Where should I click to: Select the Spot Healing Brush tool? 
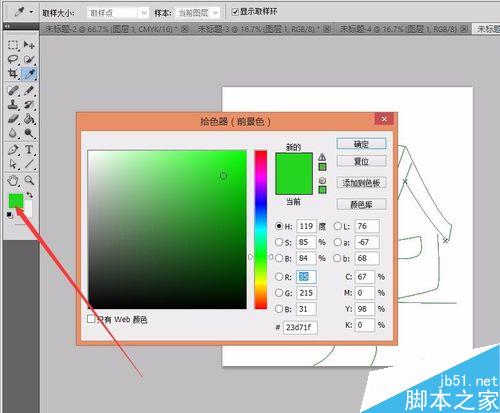13,90
